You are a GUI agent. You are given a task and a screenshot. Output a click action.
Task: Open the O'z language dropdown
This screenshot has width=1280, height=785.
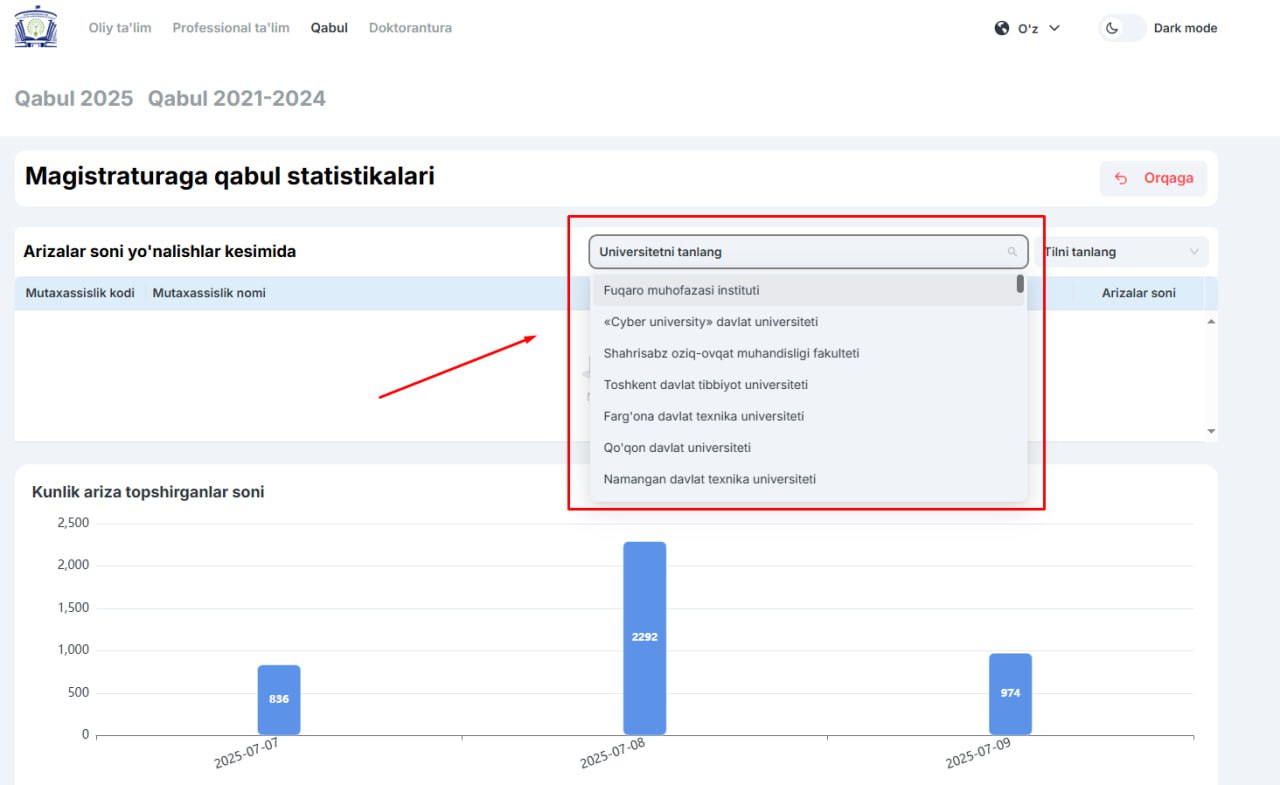tap(1027, 28)
